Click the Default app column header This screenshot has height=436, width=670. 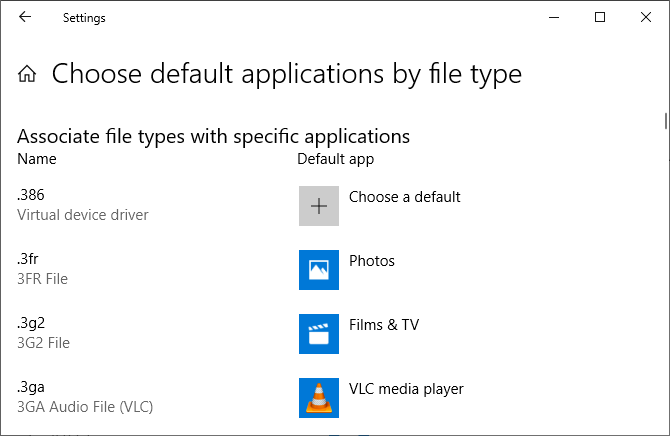(x=335, y=159)
